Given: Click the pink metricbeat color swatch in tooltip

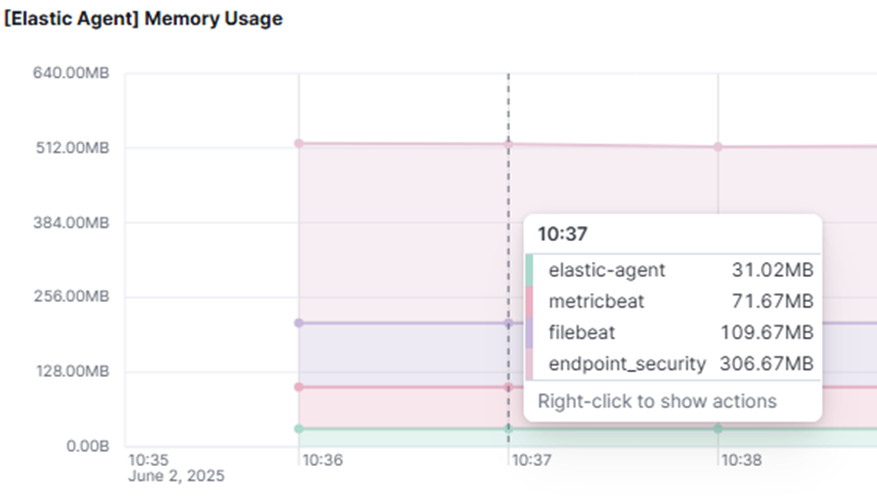Looking at the screenshot, I should (529, 301).
